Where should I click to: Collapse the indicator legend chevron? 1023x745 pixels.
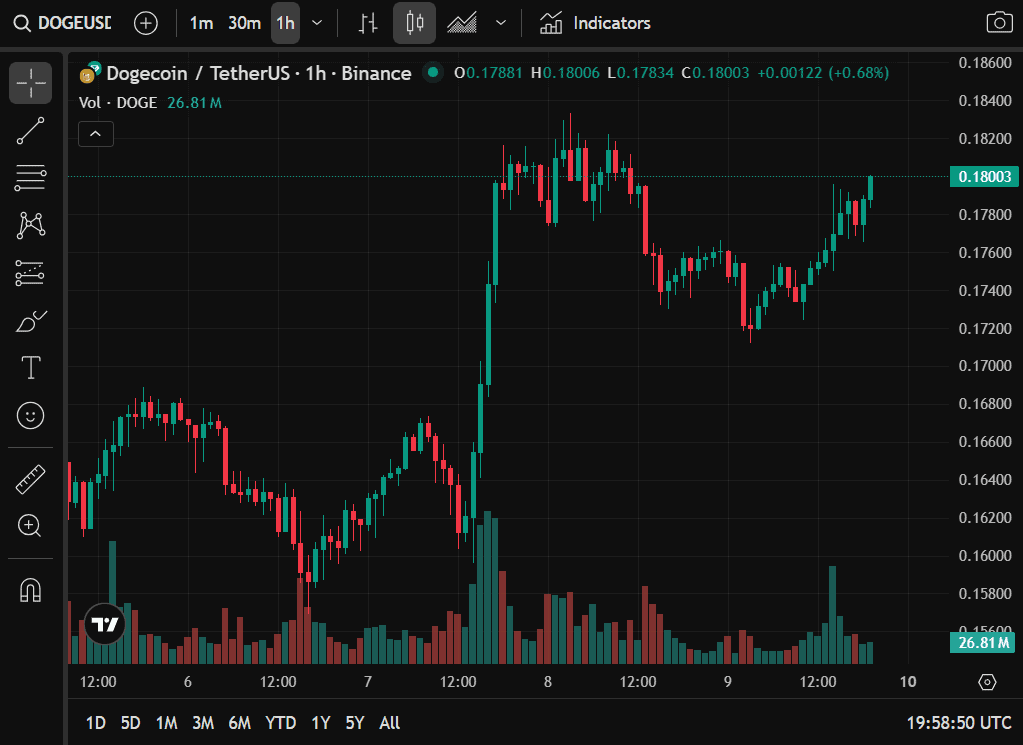point(96,134)
